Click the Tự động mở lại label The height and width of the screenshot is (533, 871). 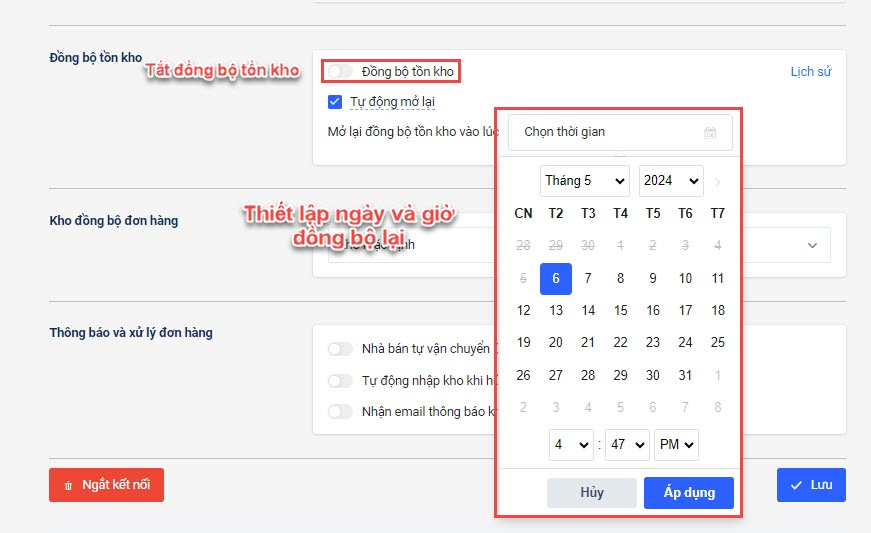pyautogui.click(x=392, y=102)
